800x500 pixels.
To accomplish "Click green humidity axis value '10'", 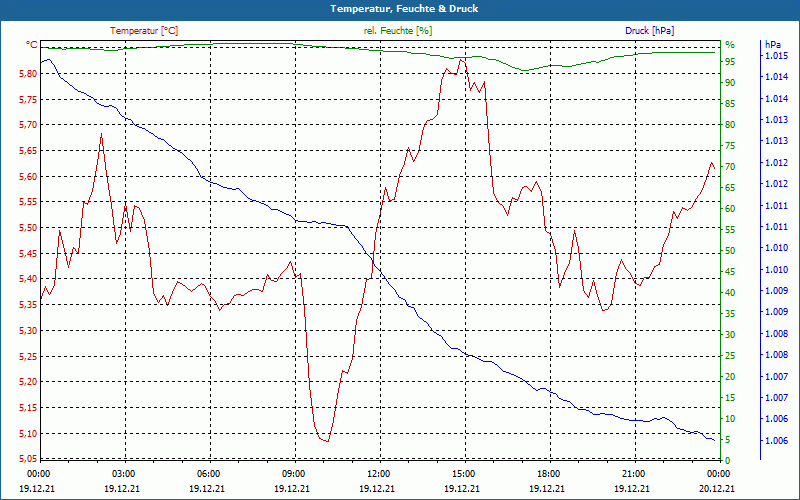I will [x=730, y=419].
